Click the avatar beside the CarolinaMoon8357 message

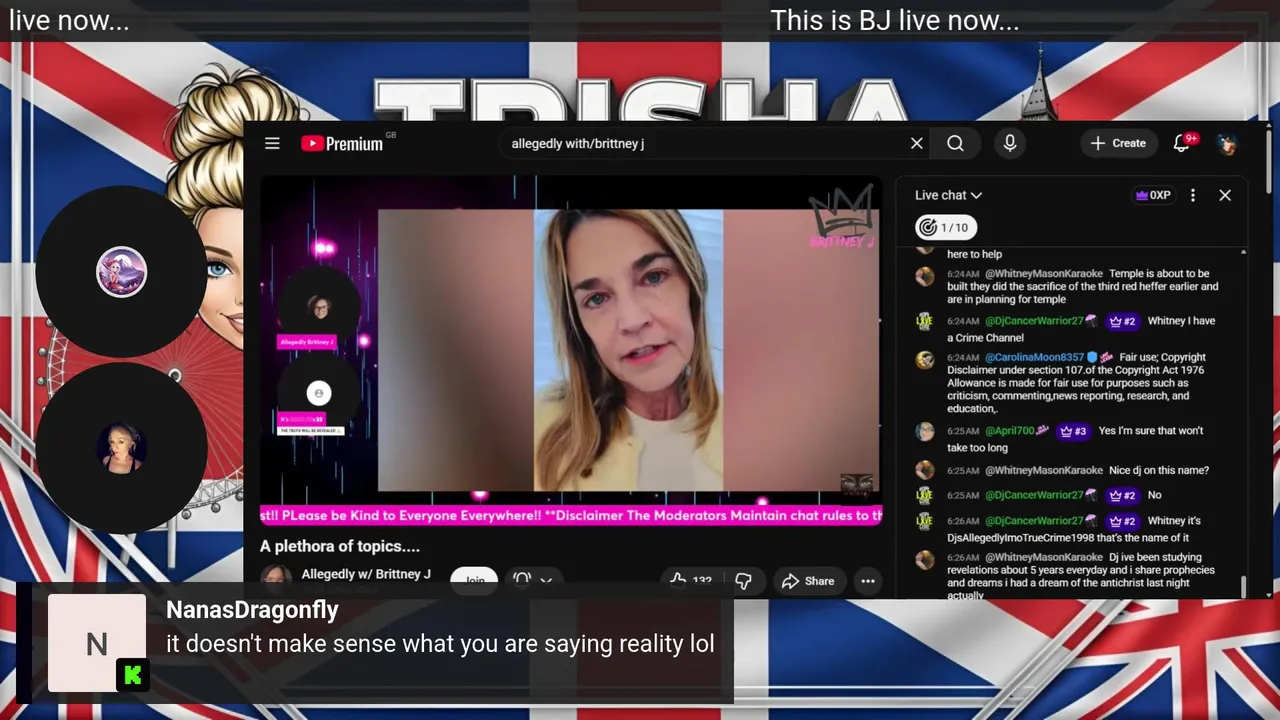click(x=925, y=359)
